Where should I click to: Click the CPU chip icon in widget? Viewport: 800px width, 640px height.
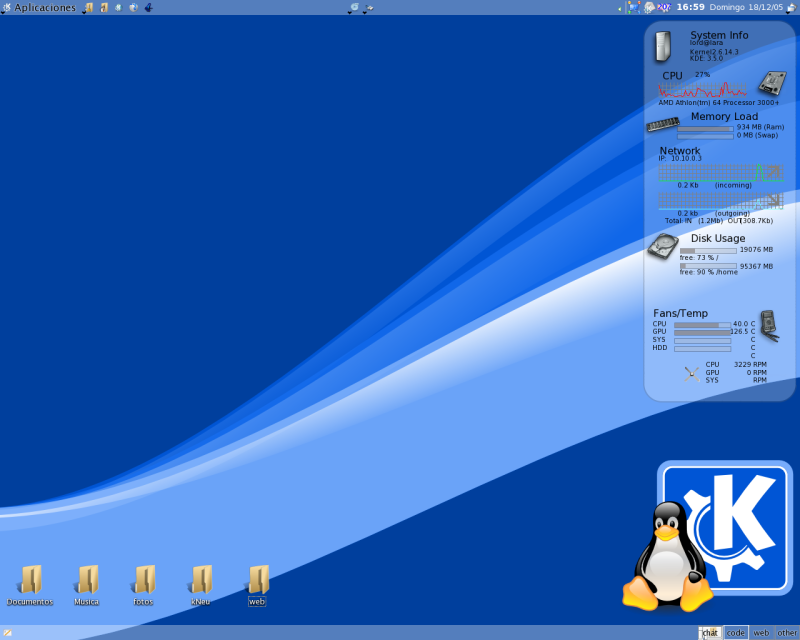(x=771, y=83)
